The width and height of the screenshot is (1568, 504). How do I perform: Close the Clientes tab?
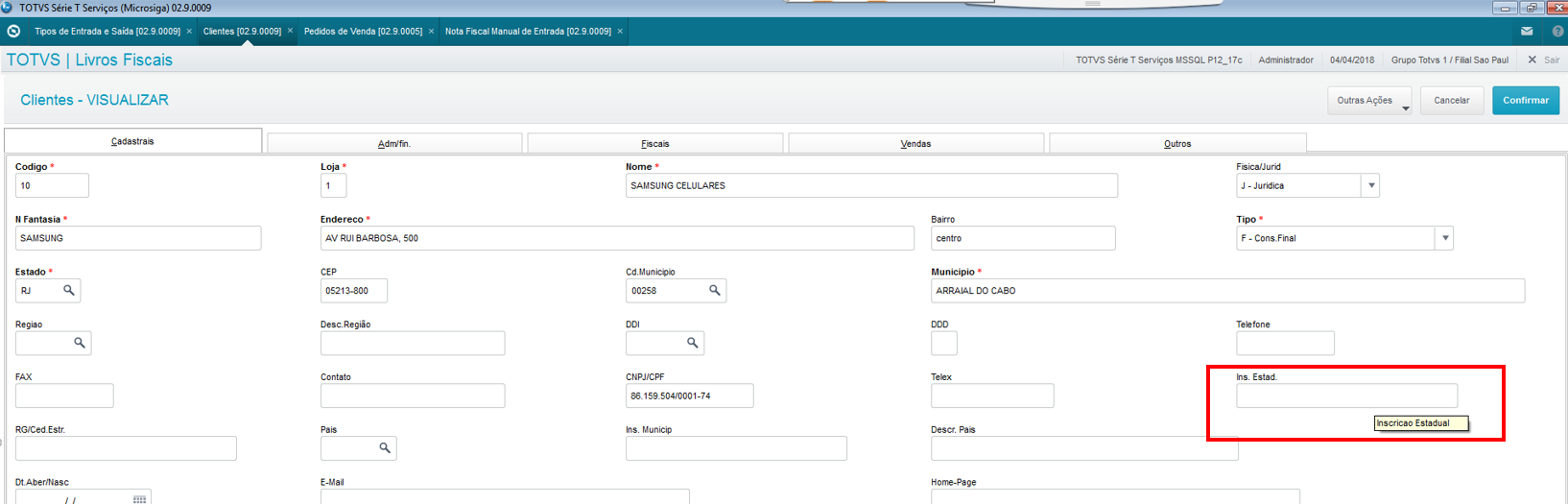pos(290,32)
